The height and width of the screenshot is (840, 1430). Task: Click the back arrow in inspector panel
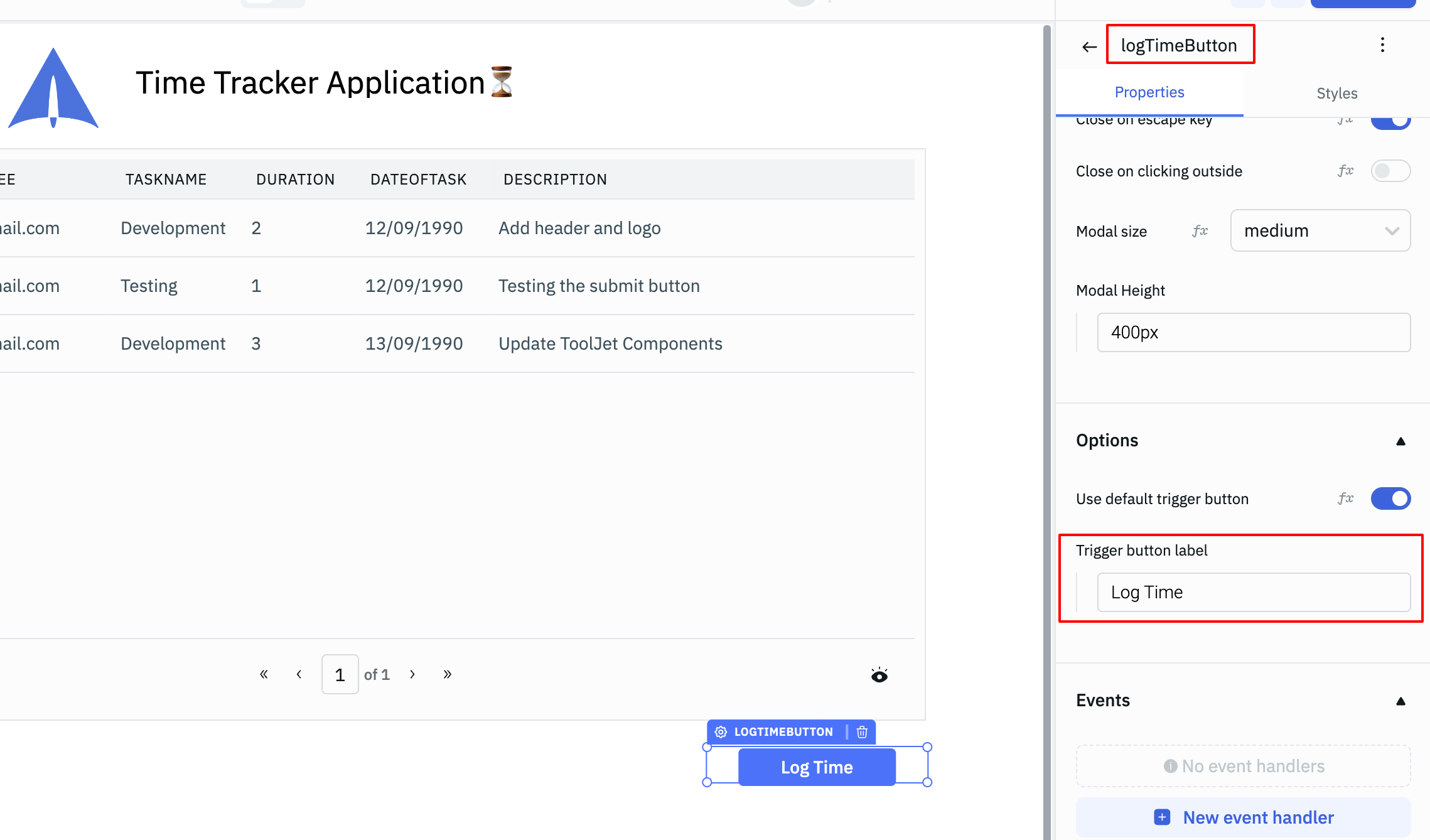tap(1089, 46)
